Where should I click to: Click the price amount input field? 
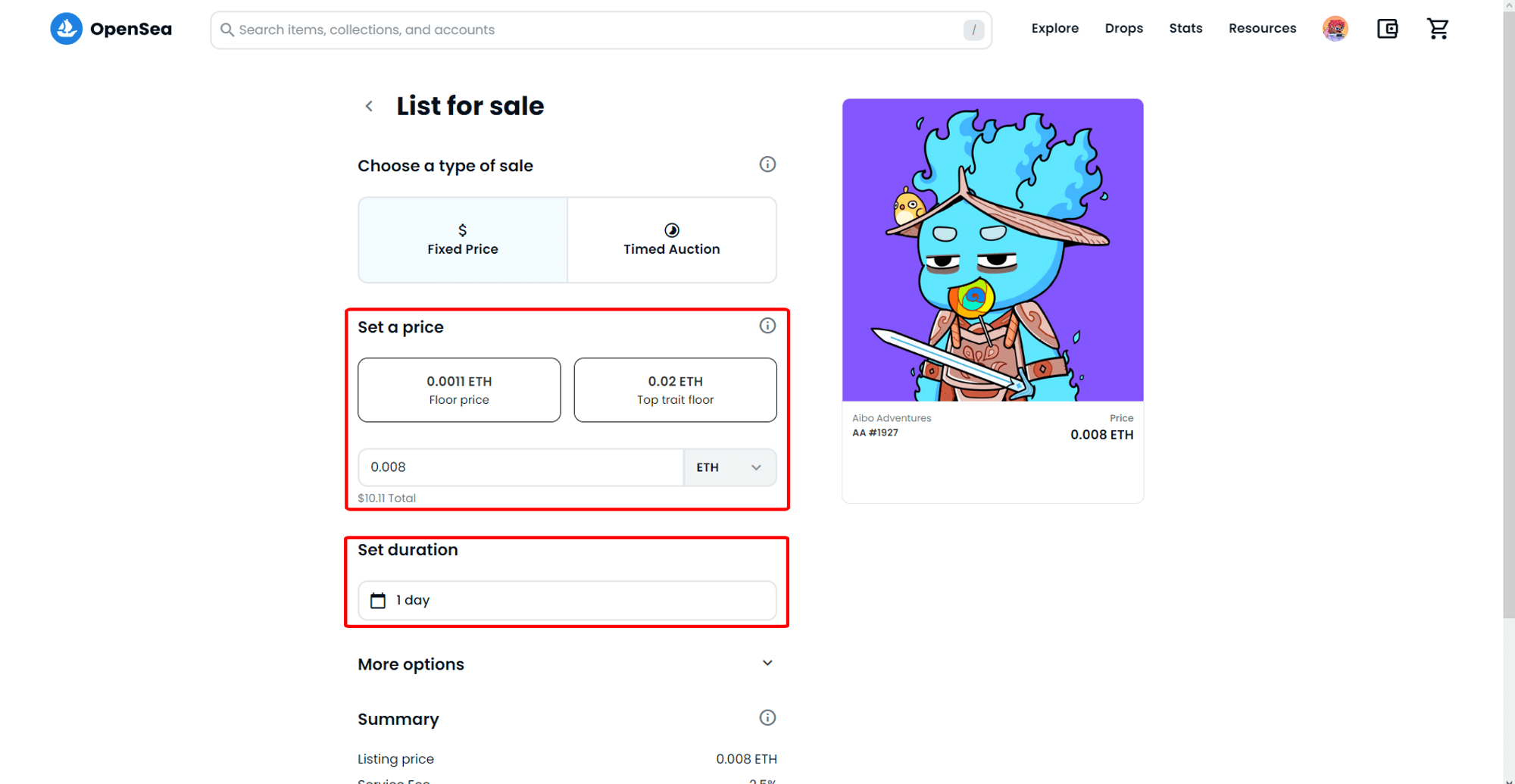(x=520, y=467)
